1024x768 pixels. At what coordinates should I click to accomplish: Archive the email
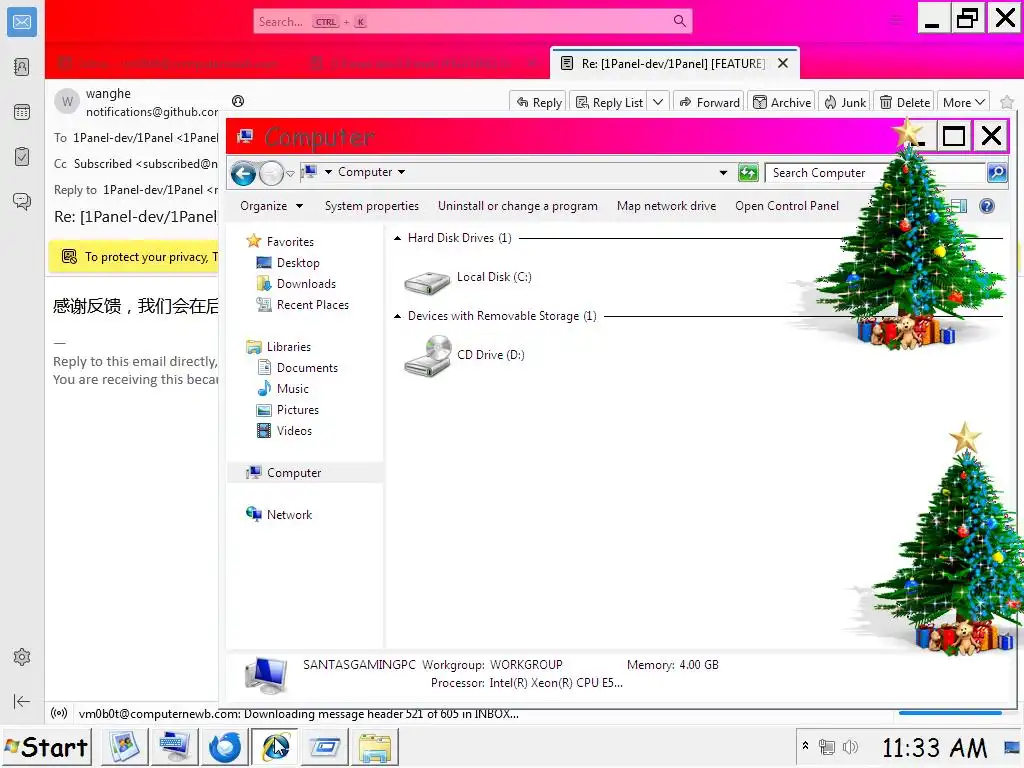click(782, 102)
